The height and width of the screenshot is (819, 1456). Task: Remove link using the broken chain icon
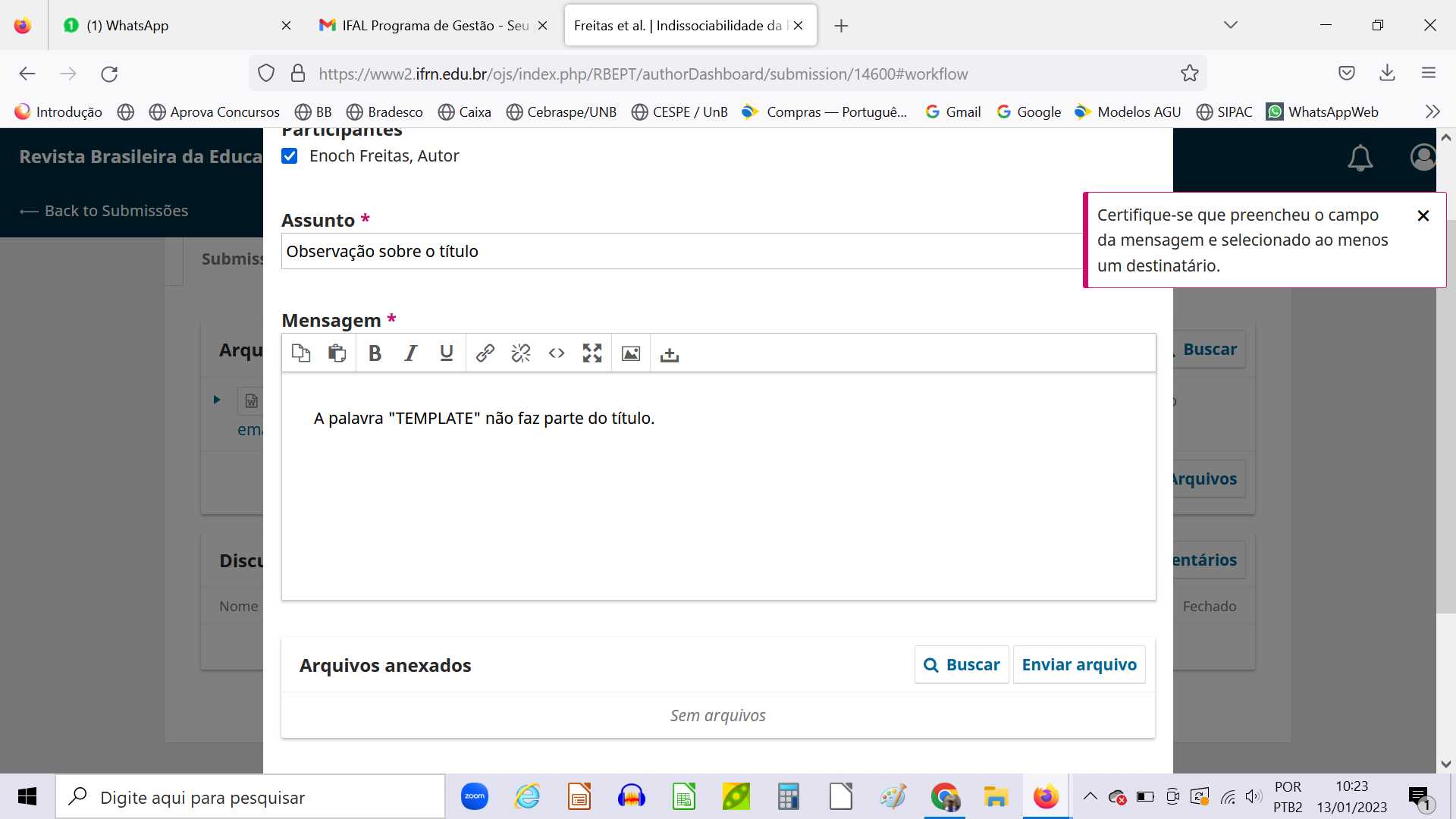click(521, 353)
